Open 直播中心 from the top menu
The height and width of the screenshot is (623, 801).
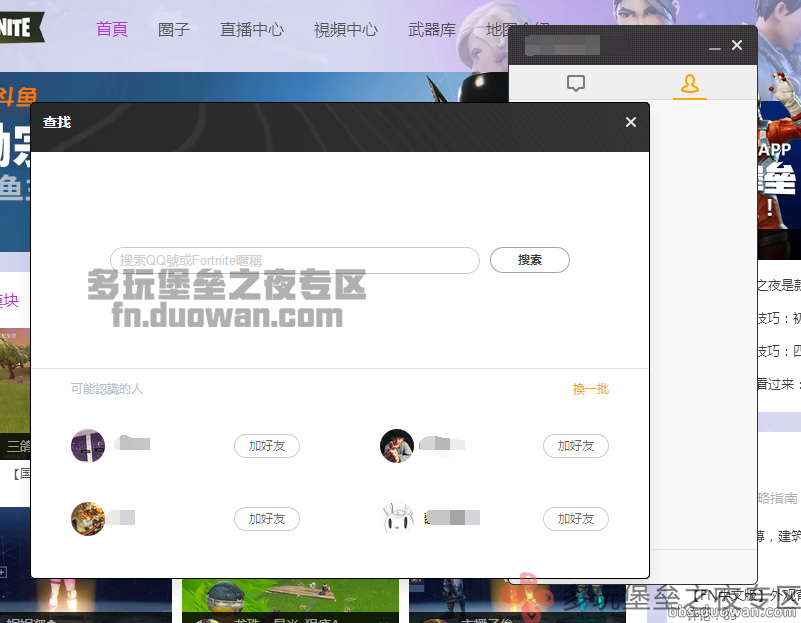click(x=252, y=29)
